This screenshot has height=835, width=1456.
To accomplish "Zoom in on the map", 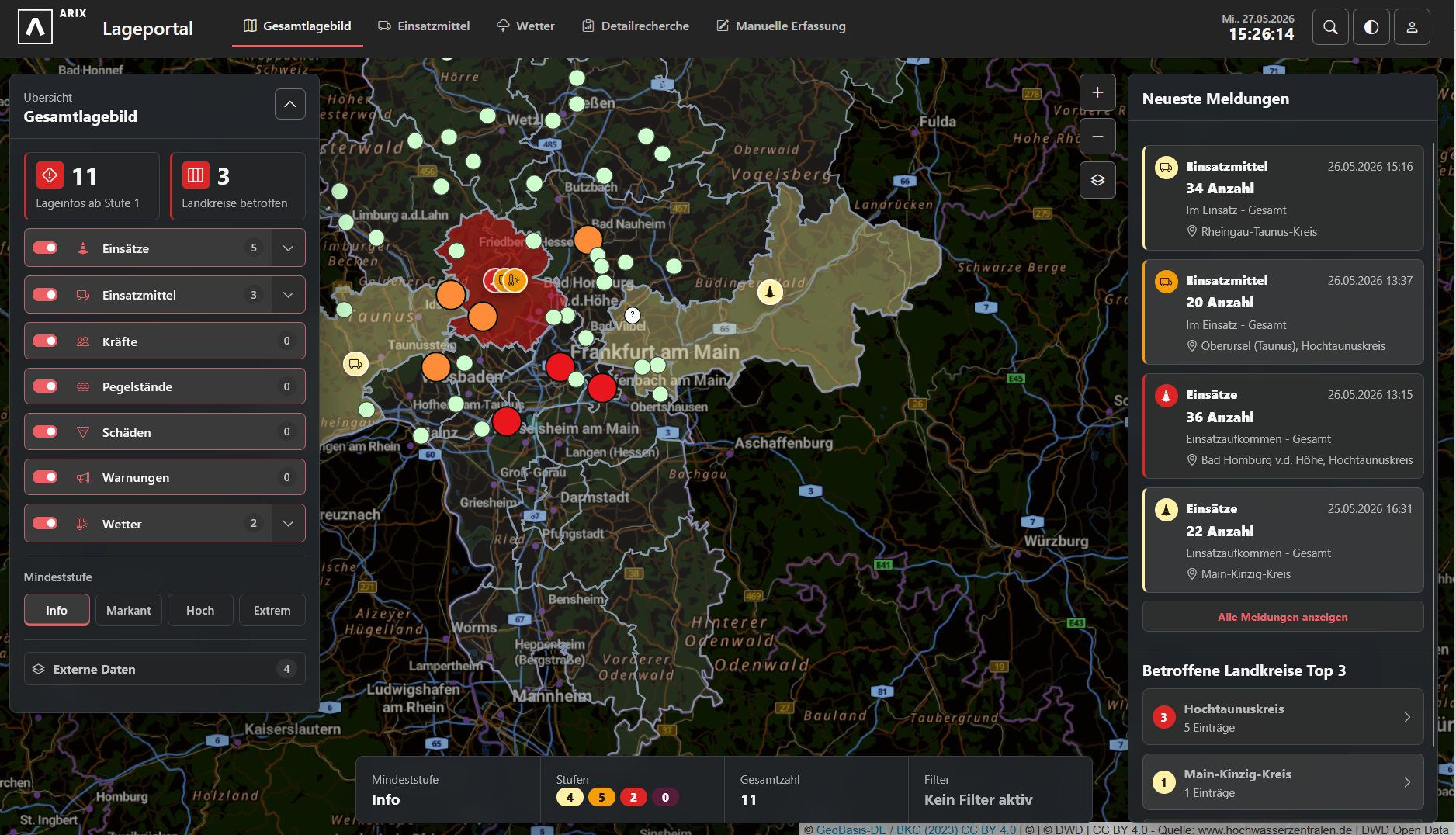I will coord(1097,92).
